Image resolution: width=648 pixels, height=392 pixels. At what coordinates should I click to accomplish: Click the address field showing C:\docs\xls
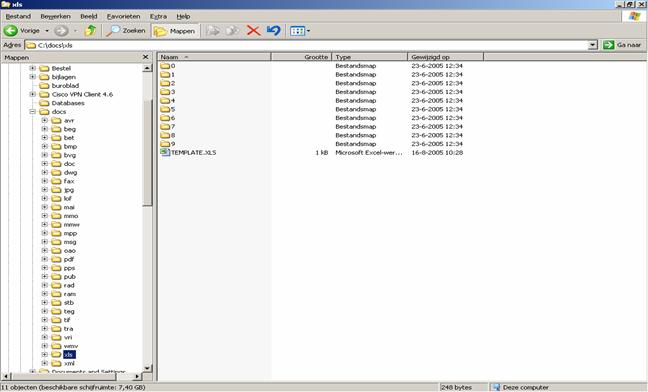coord(307,45)
